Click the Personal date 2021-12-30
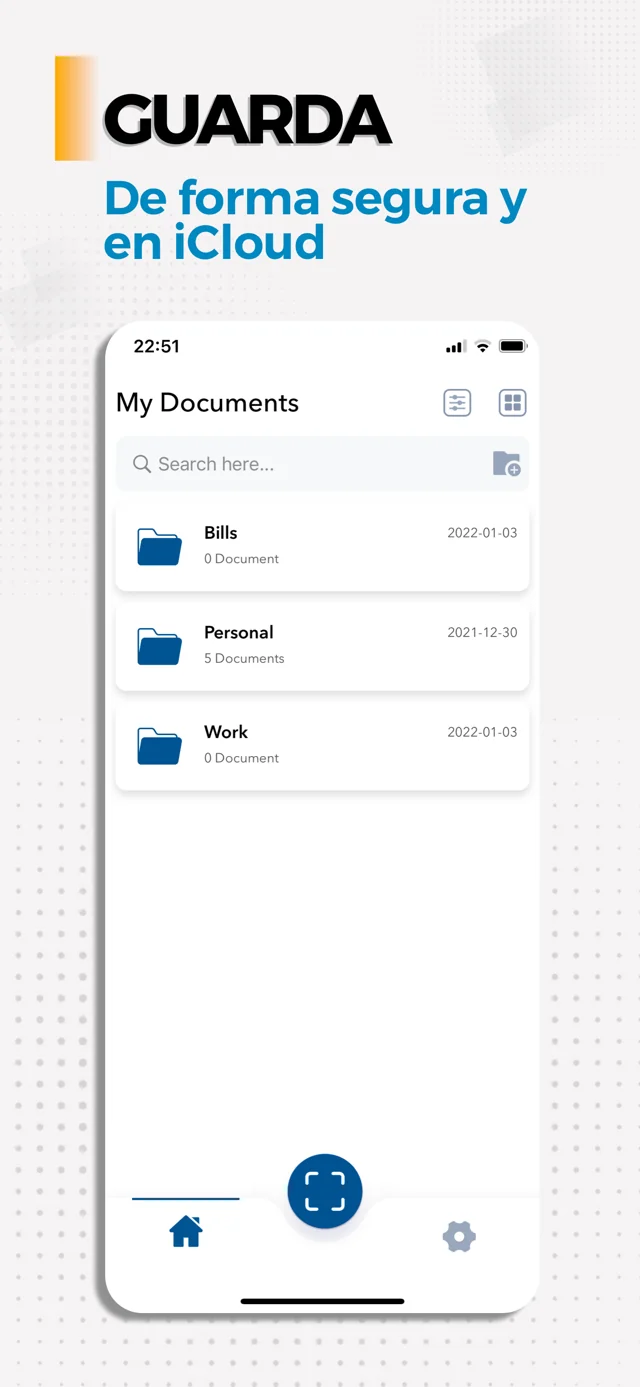This screenshot has width=640, height=1387. 482,633
